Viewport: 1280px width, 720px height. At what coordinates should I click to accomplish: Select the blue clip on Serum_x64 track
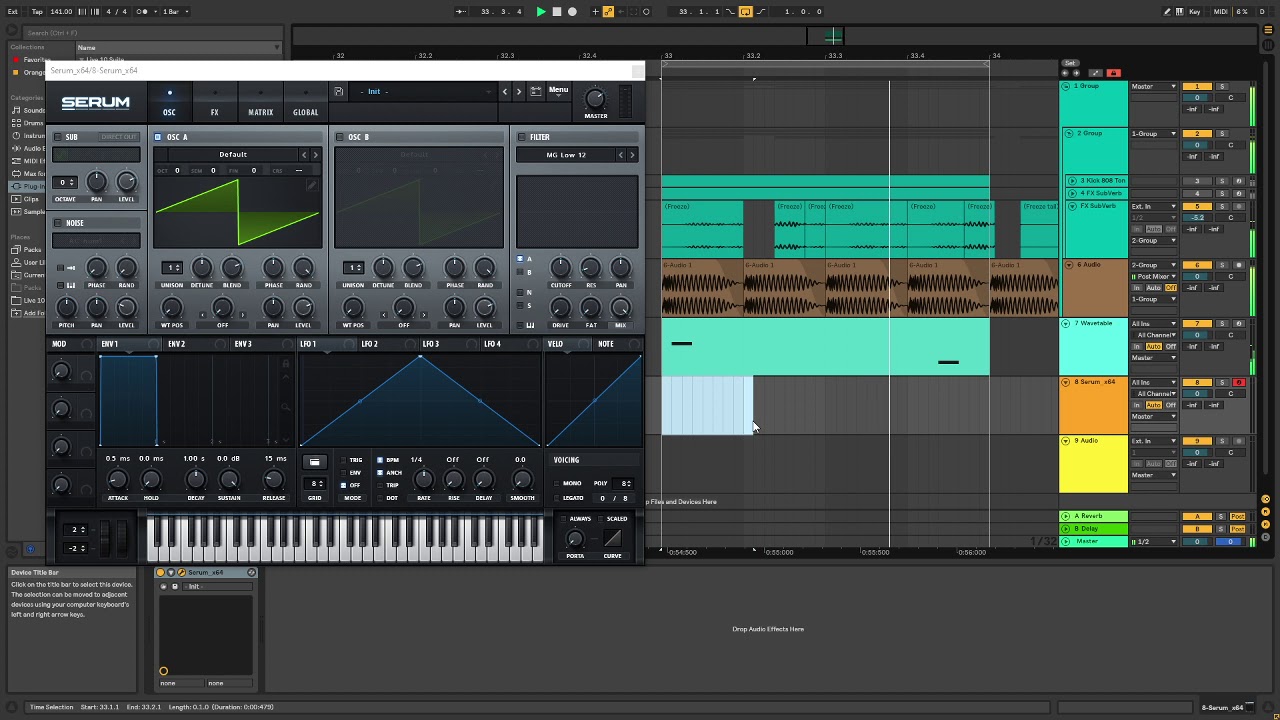click(x=707, y=406)
